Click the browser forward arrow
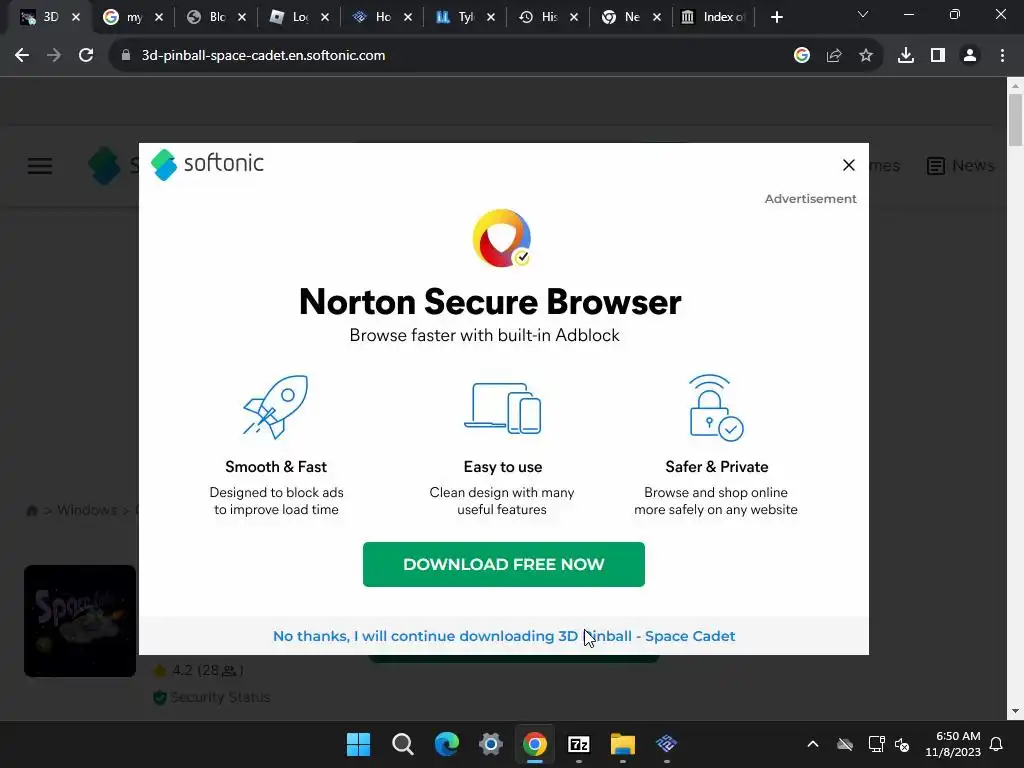 54,56
